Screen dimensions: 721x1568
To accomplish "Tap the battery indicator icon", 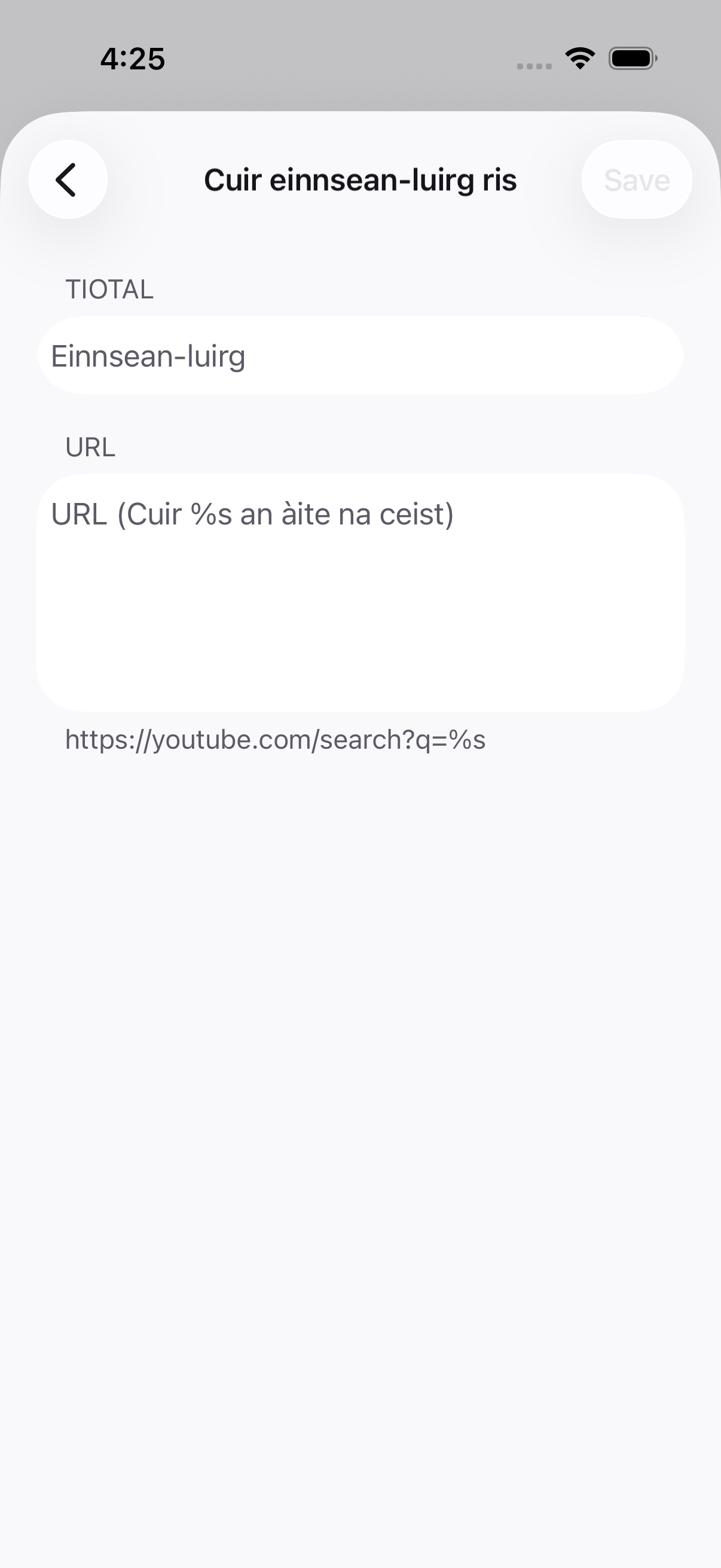I will click(633, 59).
